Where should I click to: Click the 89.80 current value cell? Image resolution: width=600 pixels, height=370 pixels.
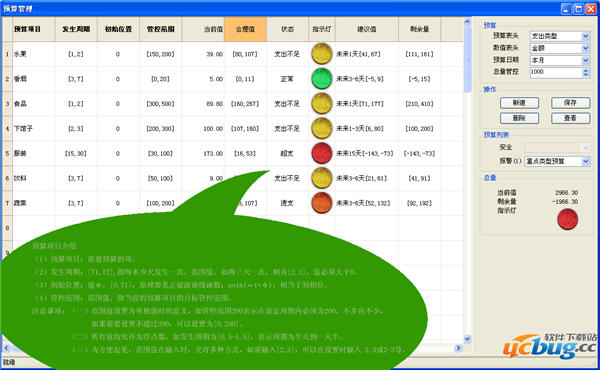(203, 104)
